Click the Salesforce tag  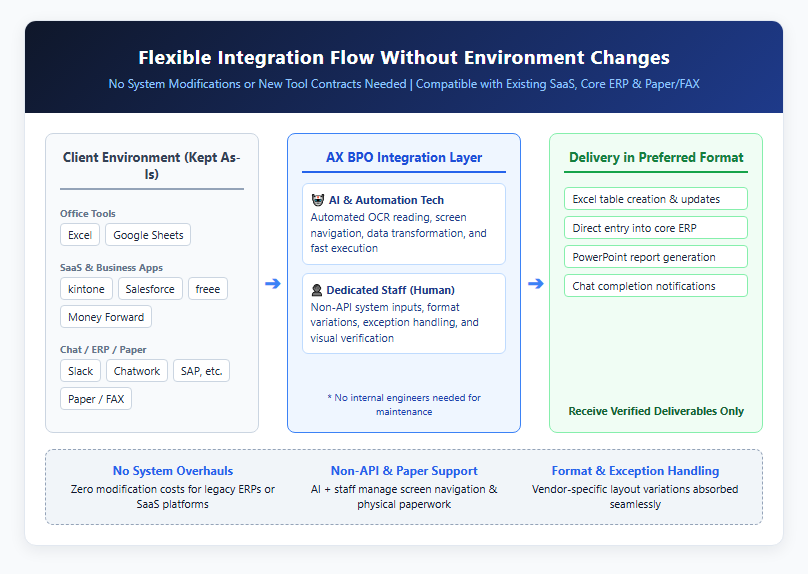(150, 289)
